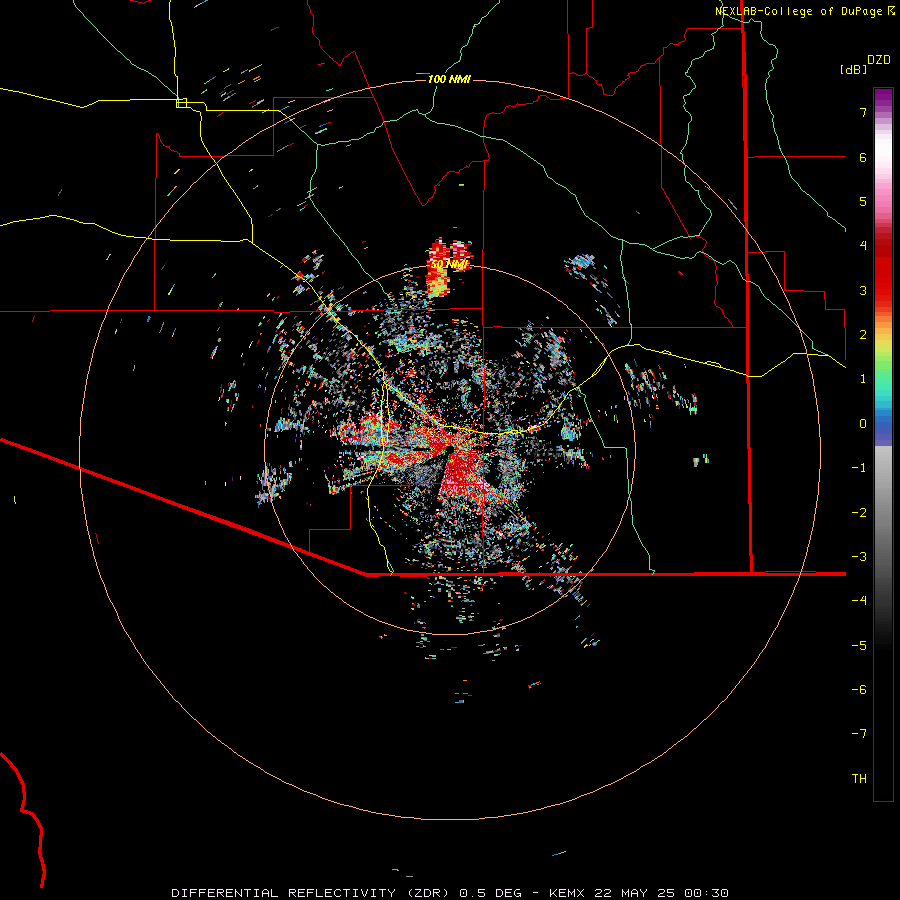The height and width of the screenshot is (900, 900).
Task: Click the small yellow square highway marker
Action: pos(181,103)
